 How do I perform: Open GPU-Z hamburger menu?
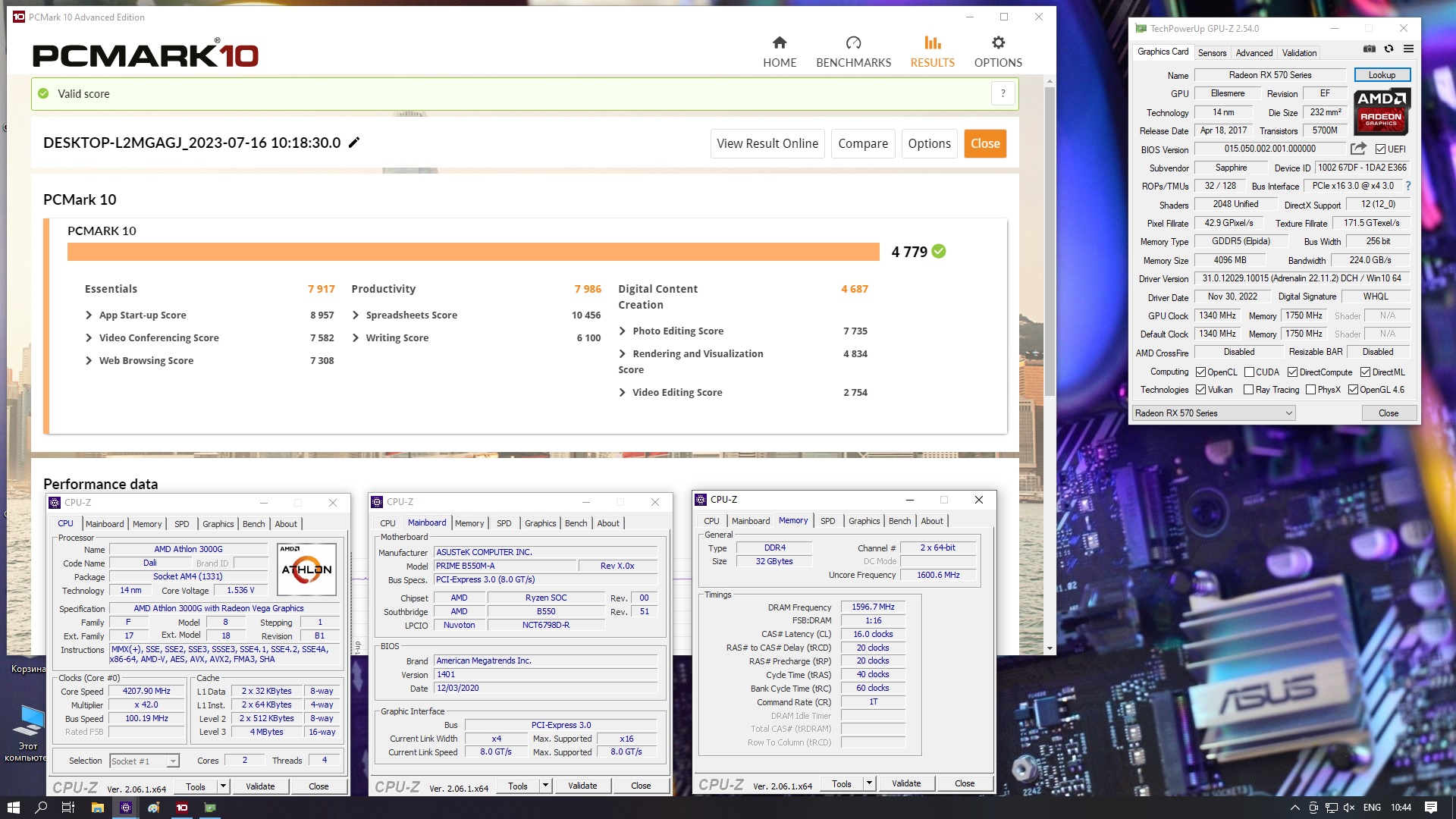click(x=1408, y=49)
